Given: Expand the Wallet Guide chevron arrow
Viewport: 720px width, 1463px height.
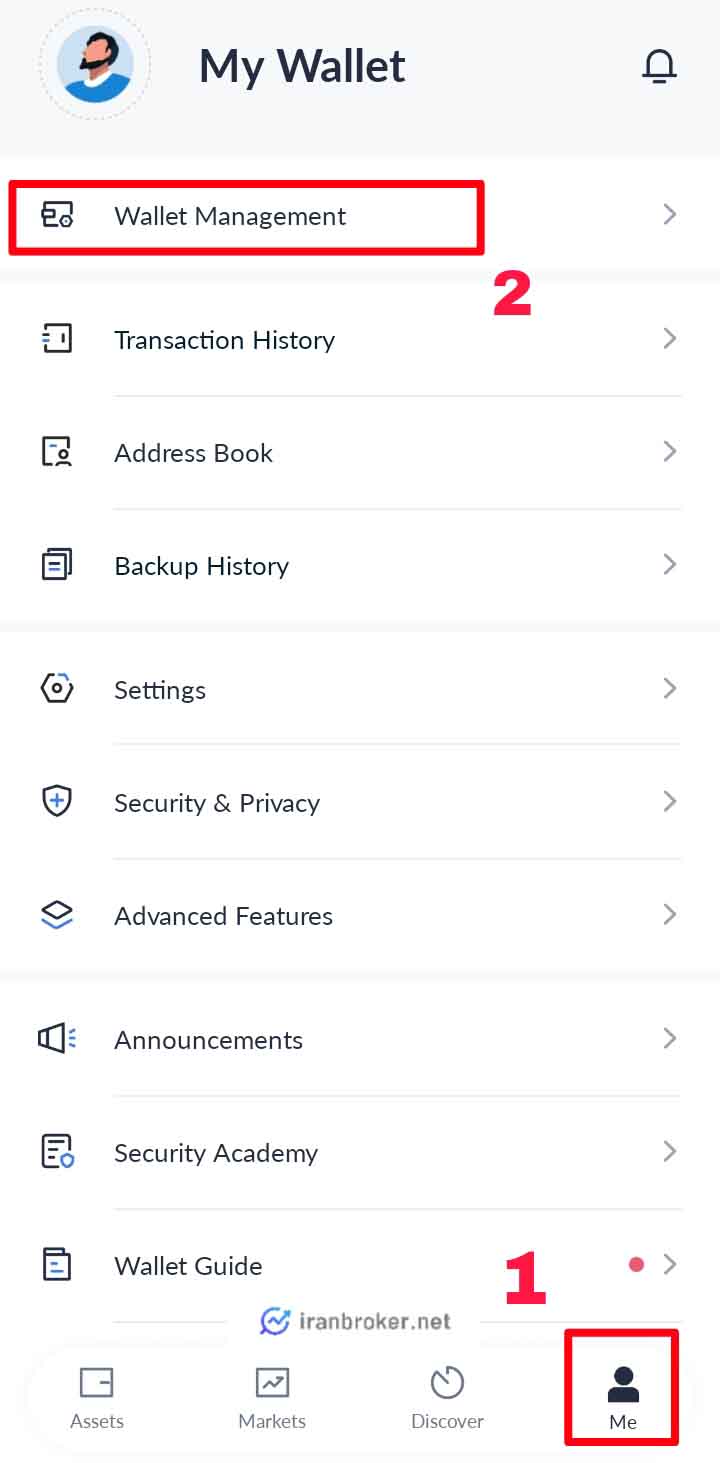Looking at the screenshot, I should pyautogui.click(x=670, y=1264).
